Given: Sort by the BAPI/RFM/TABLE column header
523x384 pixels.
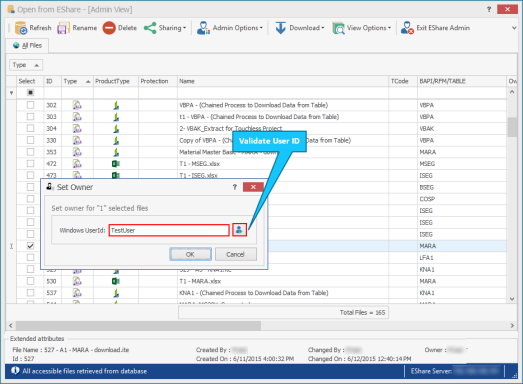Looking at the screenshot, I should tap(462, 81).
